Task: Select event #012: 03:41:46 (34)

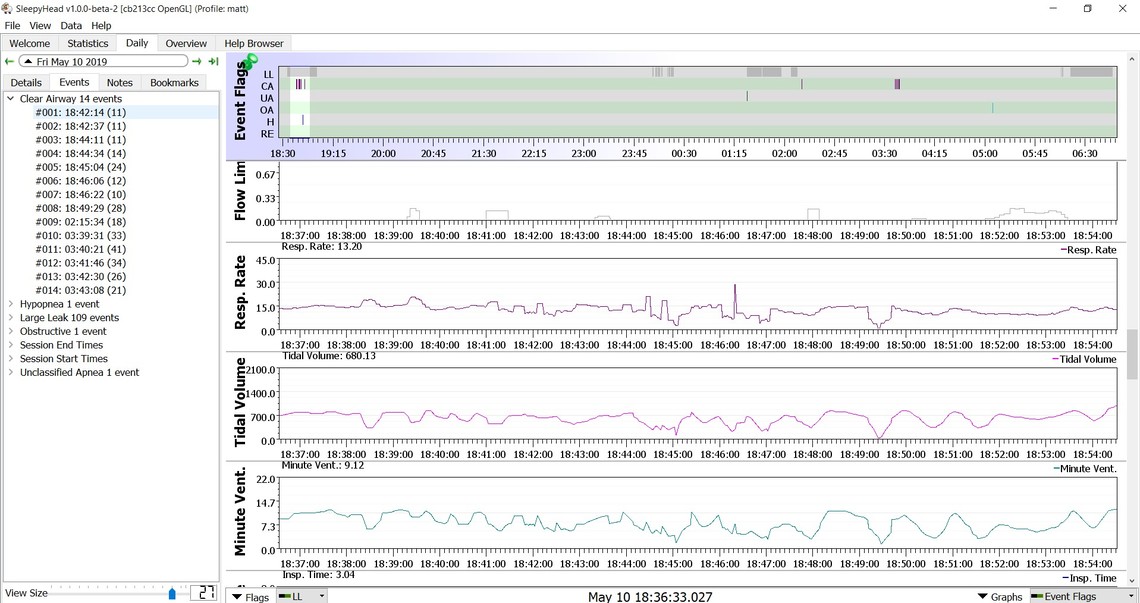Action: [x=81, y=263]
